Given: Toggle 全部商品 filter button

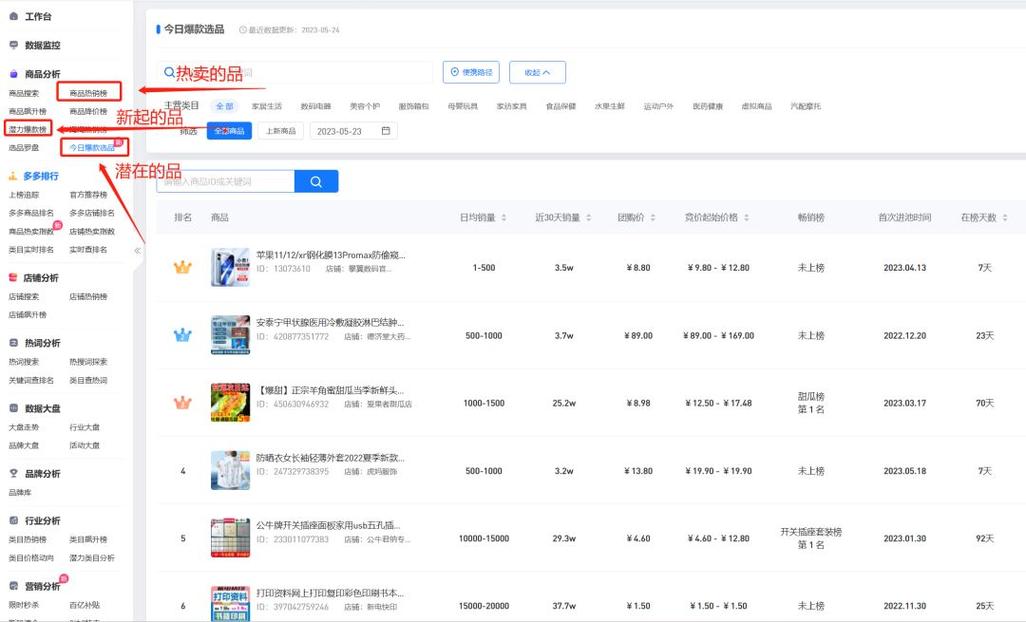Looking at the screenshot, I should coord(229,131).
